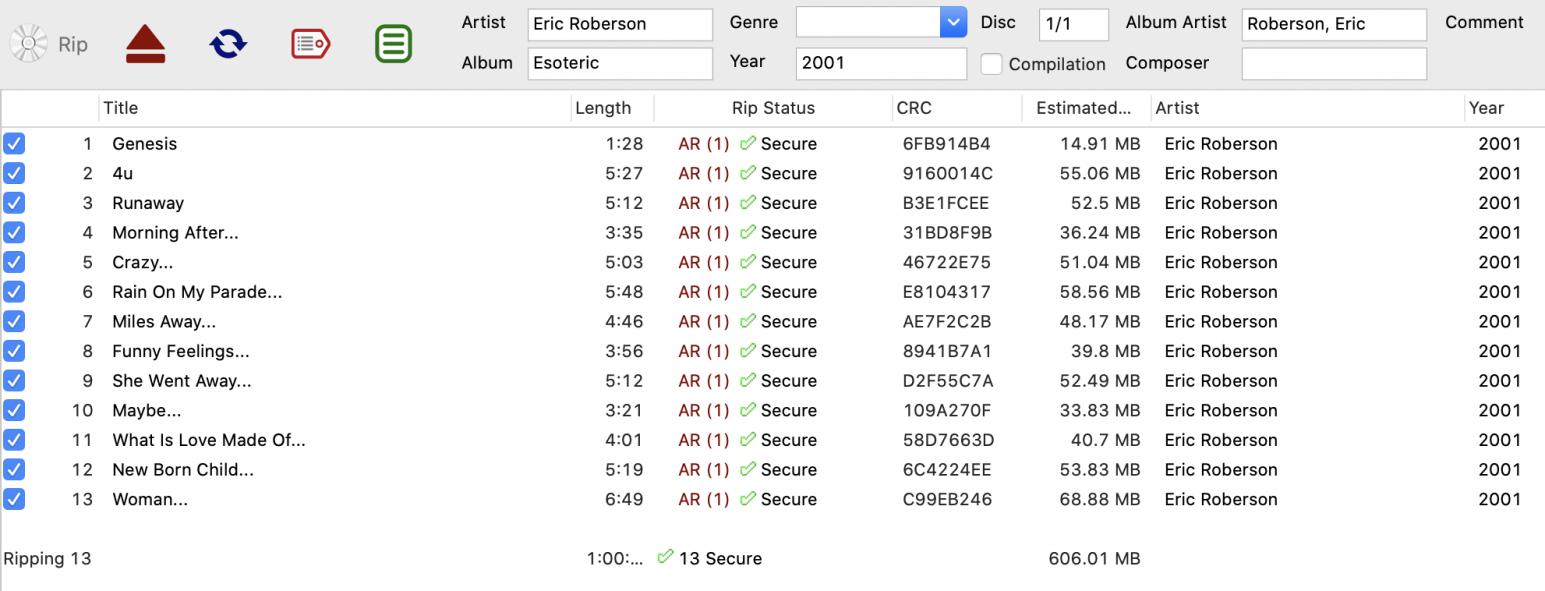This screenshot has height=591, width=1545.
Task: Click the blue refresh arrows icon
Action: pos(228,44)
